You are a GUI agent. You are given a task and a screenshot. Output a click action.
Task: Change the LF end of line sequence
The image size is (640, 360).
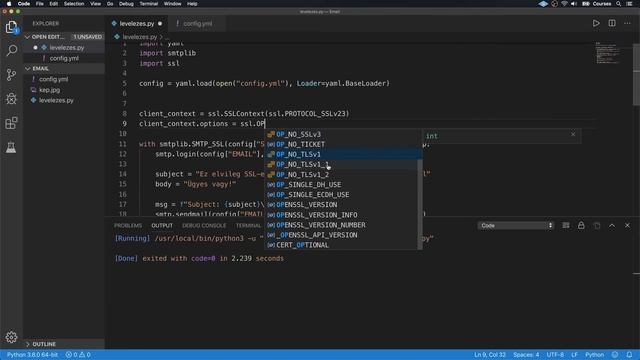point(574,355)
